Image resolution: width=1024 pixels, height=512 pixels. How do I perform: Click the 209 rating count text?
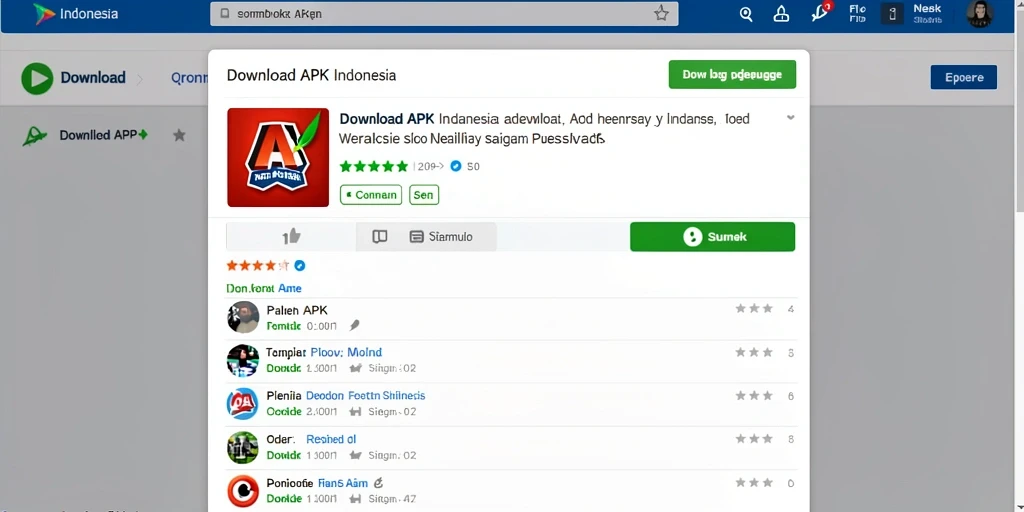point(430,167)
